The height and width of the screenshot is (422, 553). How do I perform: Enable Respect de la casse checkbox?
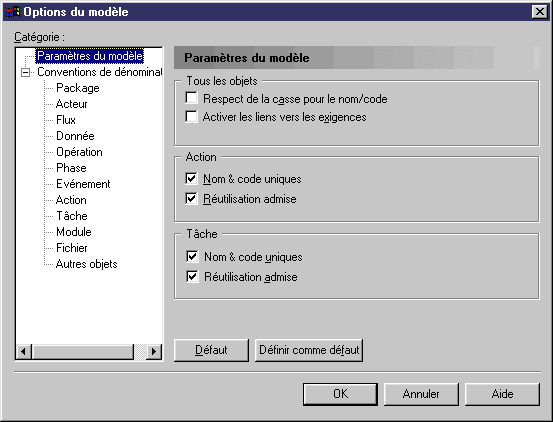(x=192, y=98)
